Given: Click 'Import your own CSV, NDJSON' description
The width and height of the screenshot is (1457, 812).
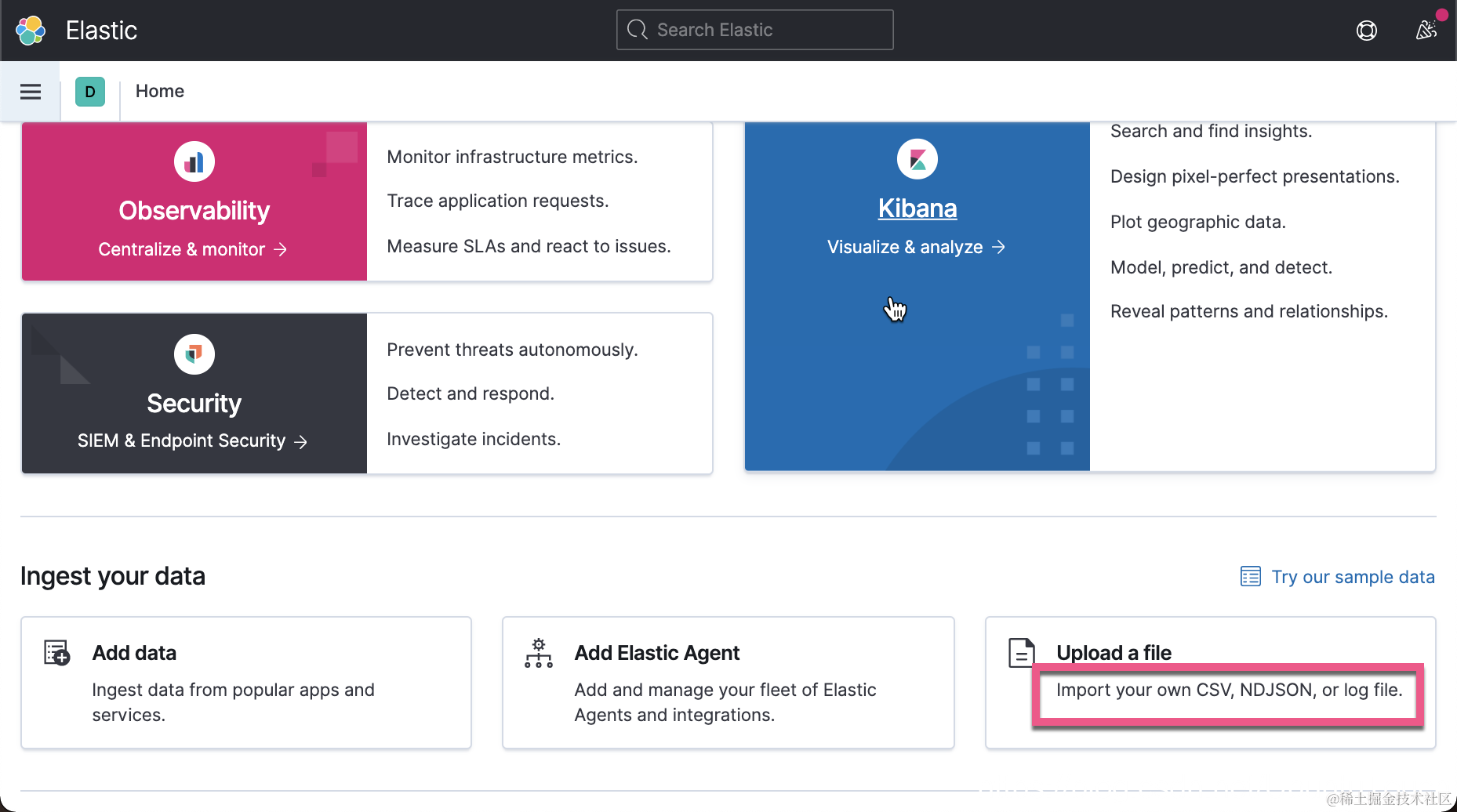Looking at the screenshot, I should tap(1229, 690).
